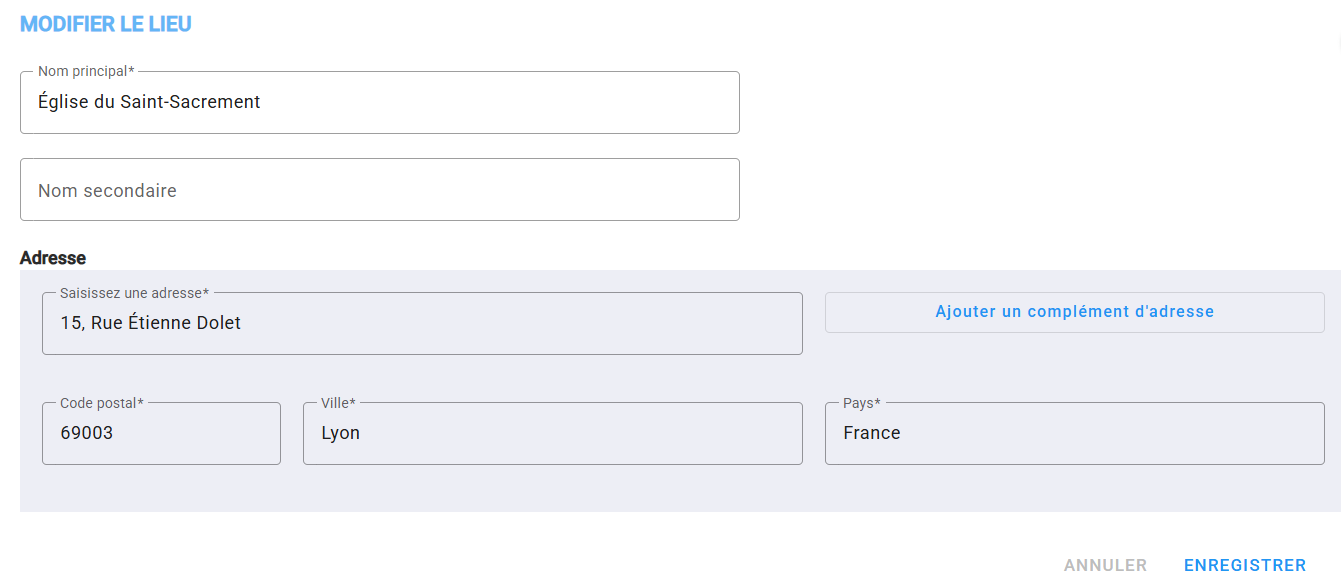
Task: Click the small Nom principal* floating label
Action: click(x=86, y=71)
